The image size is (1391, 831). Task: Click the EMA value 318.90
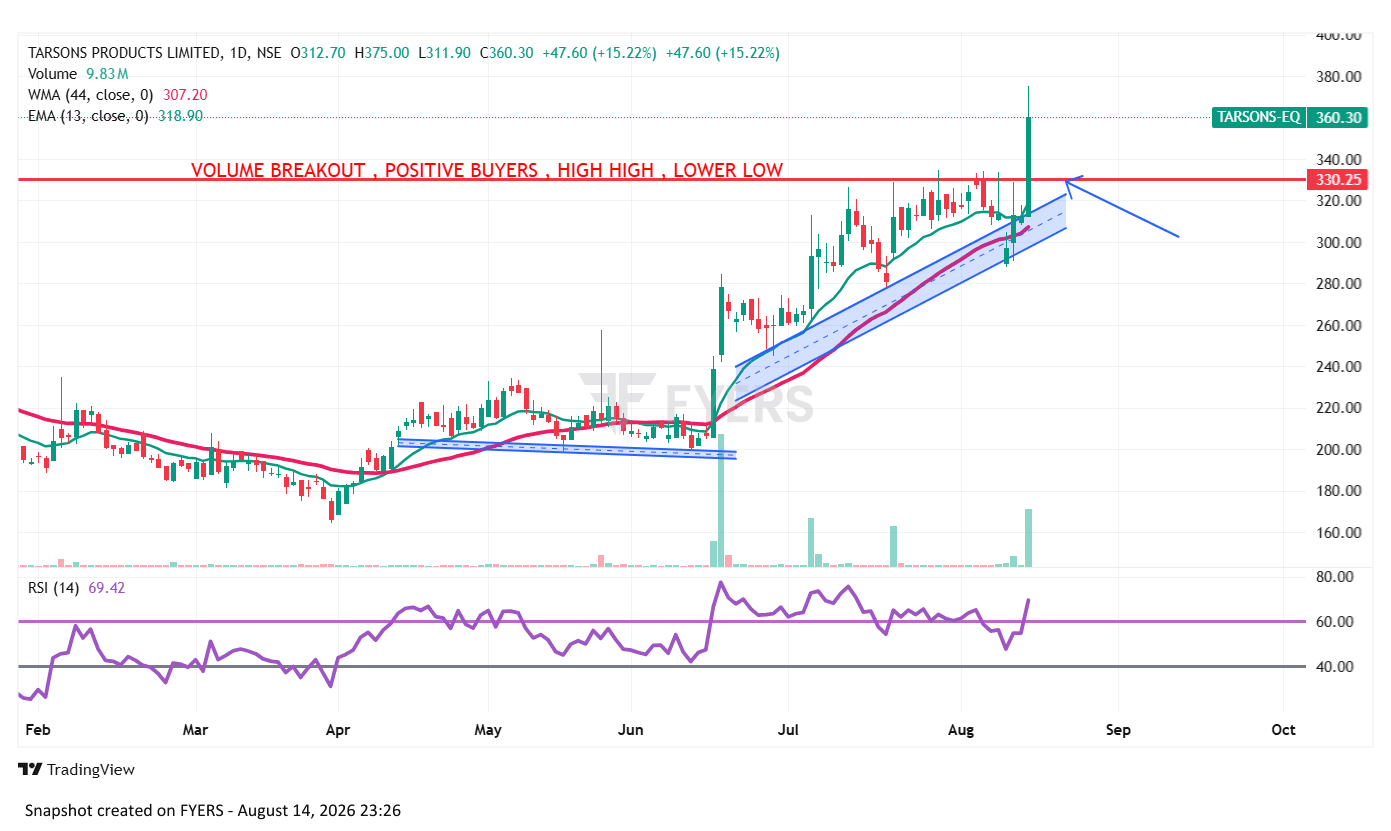pos(181,116)
